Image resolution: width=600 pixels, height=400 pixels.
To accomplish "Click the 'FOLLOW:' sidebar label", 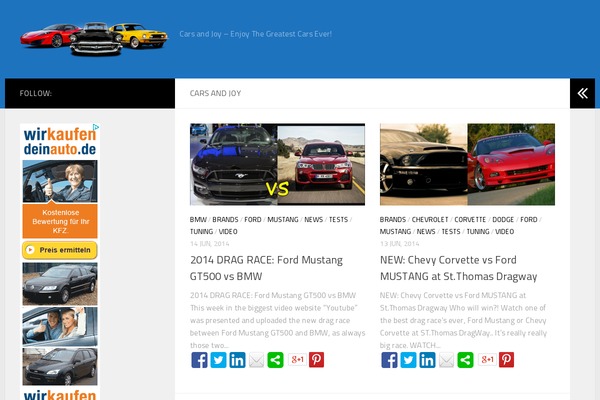I will (36, 93).
